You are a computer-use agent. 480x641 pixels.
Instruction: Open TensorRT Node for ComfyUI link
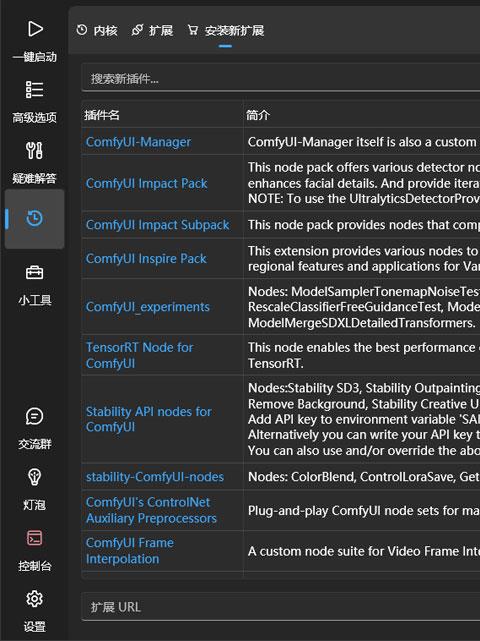(139, 355)
